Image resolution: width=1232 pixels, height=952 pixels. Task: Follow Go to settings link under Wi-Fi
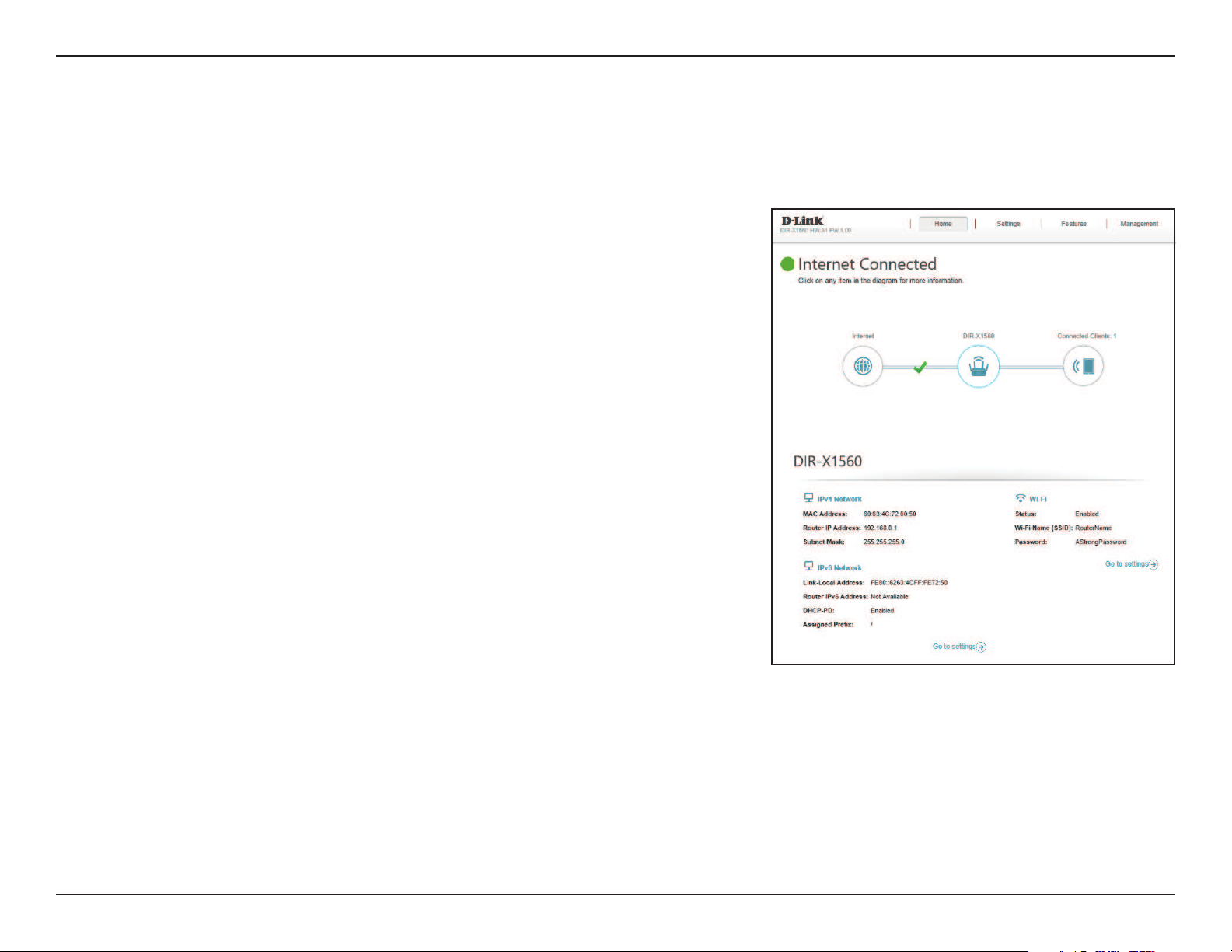(1126, 564)
